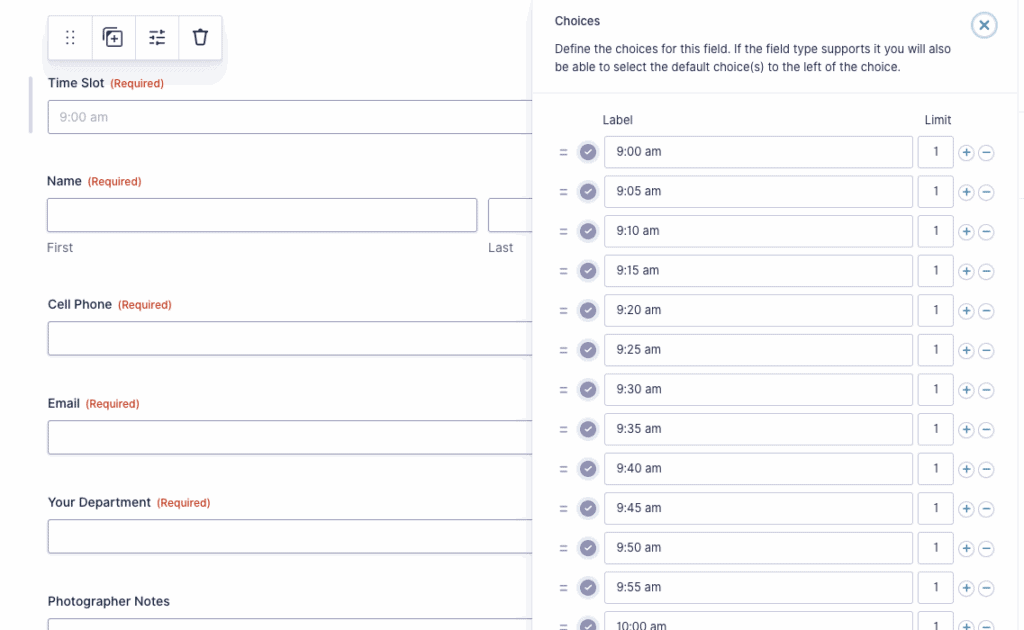
Task: Toggle default selection for 9:20 am
Action: click(x=588, y=311)
